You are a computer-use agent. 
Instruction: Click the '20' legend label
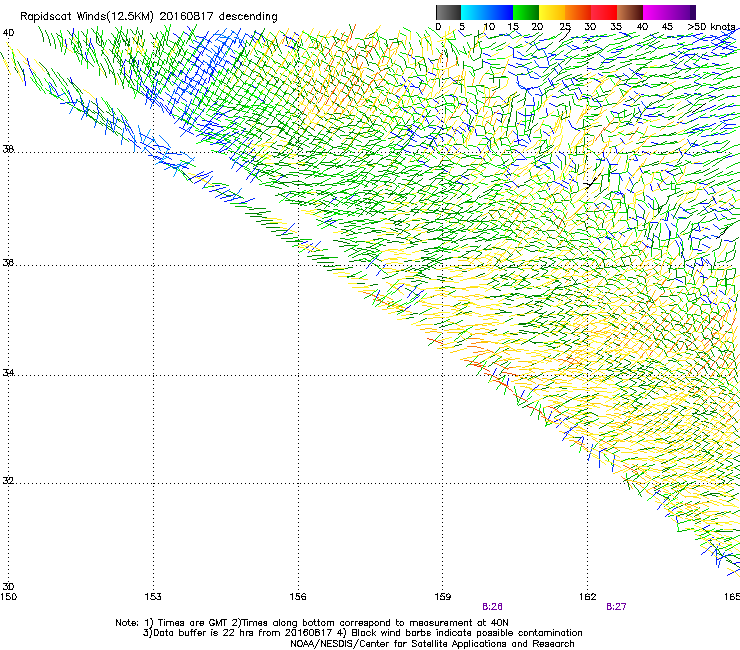(x=537, y=26)
